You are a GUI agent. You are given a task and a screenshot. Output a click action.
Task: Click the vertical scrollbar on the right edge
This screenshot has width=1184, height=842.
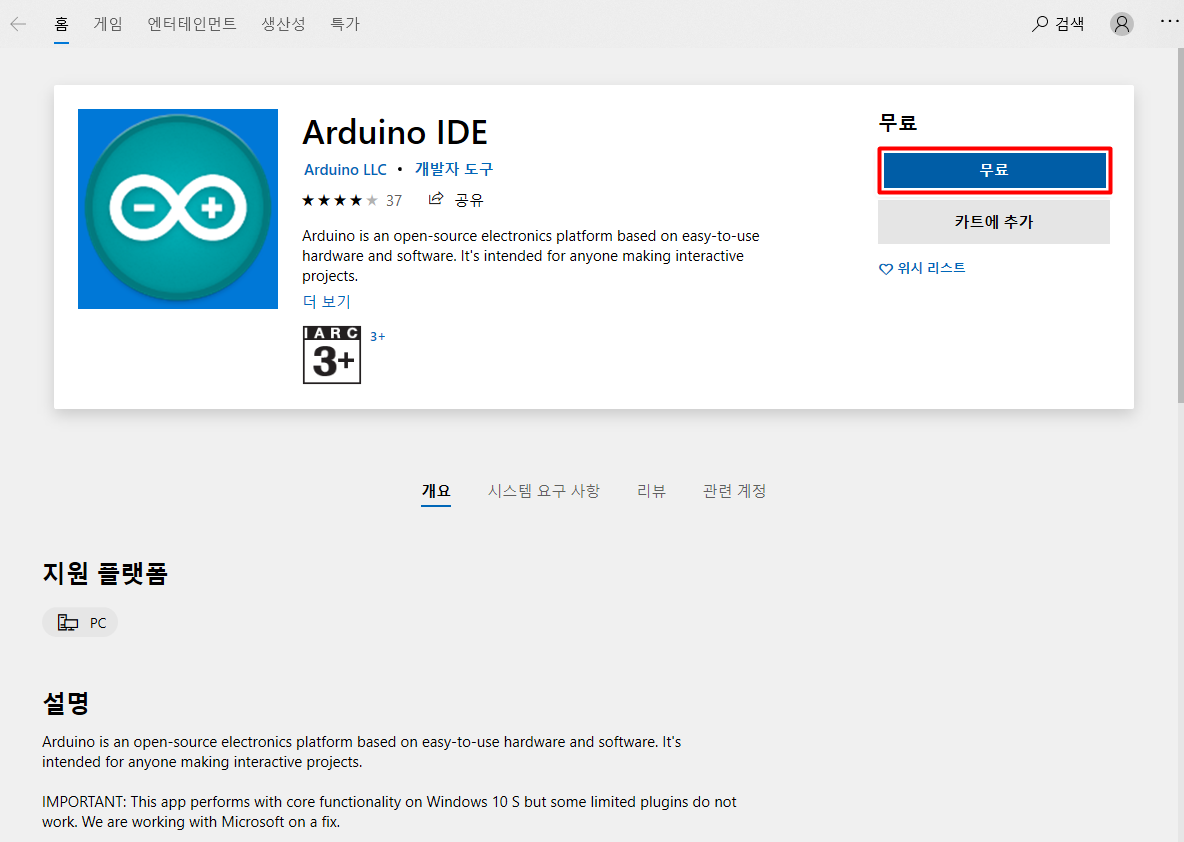coord(1179,227)
